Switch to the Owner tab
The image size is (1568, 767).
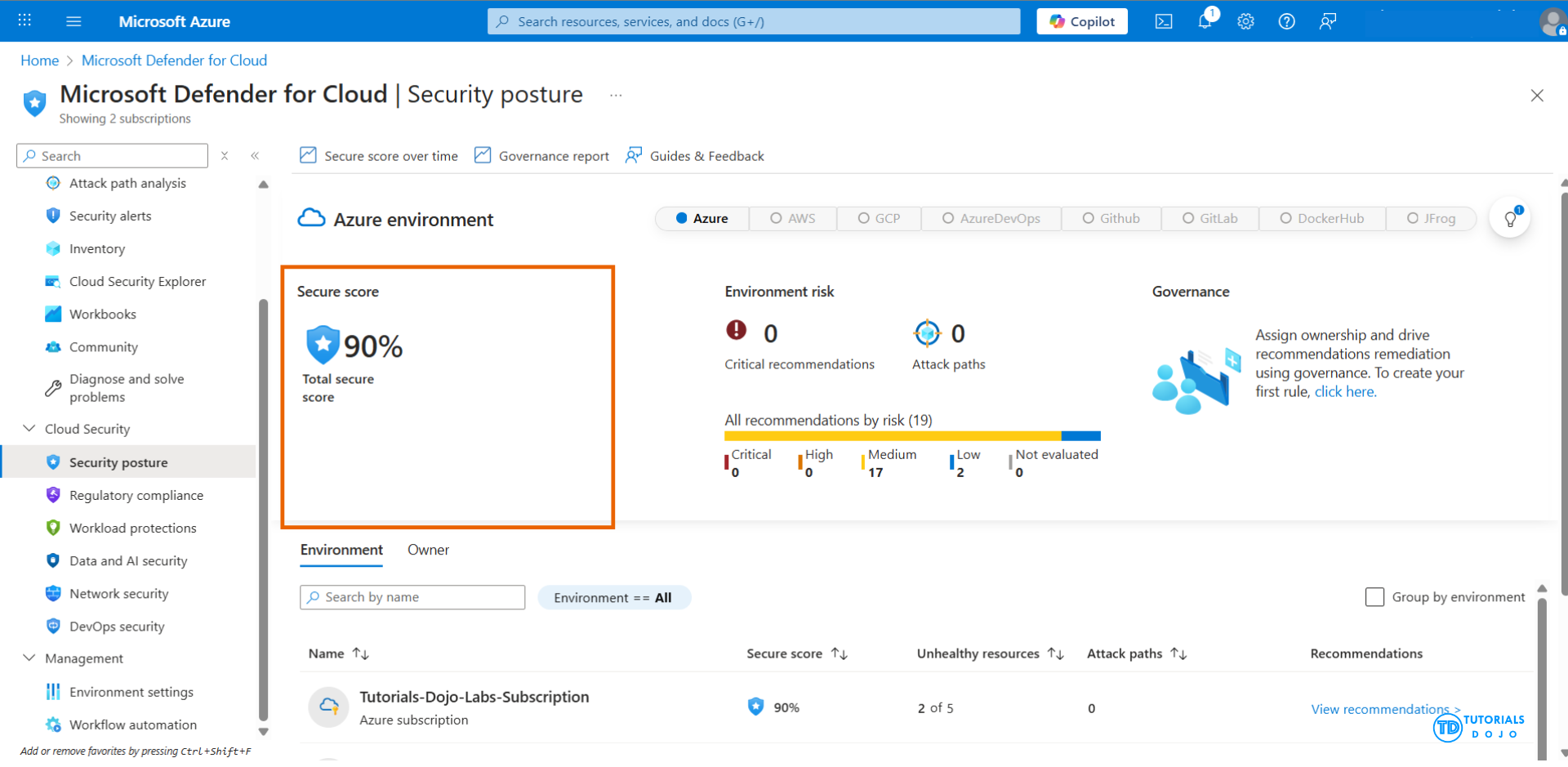(x=428, y=551)
